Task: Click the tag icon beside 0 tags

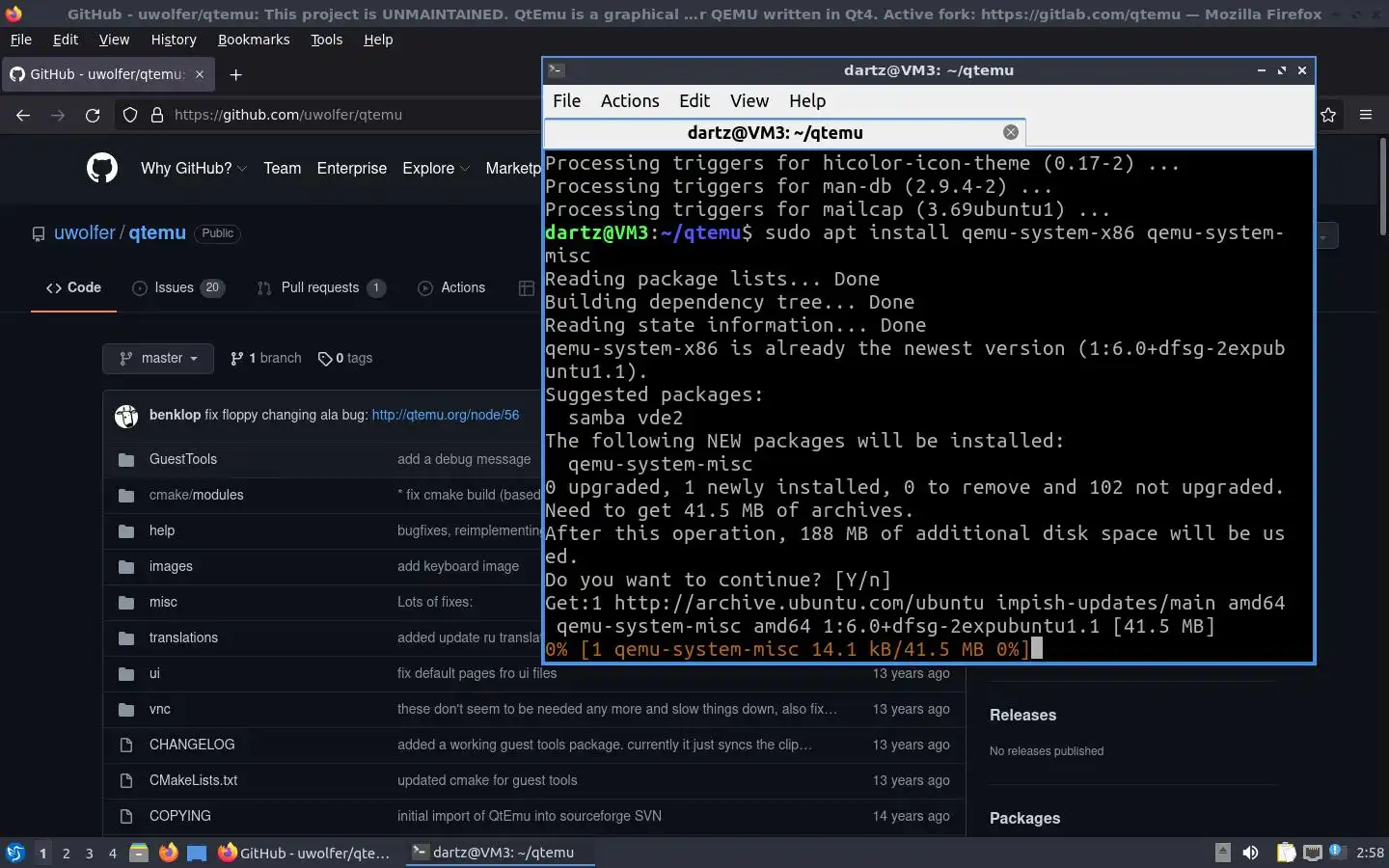Action: (324, 359)
